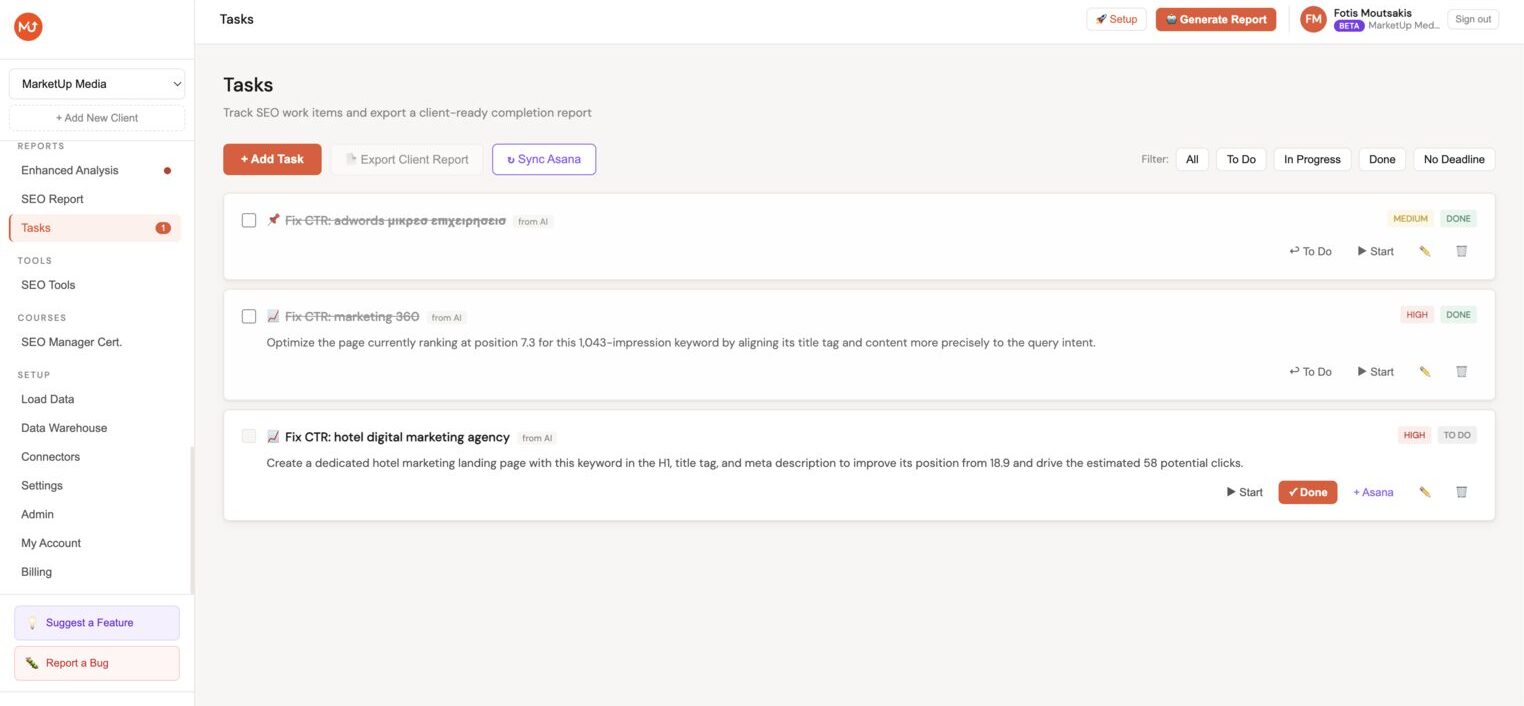Edit the adwords task with pencil icon
Image resolution: width=1524 pixels, height=706 pixels.
point(1425,251)
